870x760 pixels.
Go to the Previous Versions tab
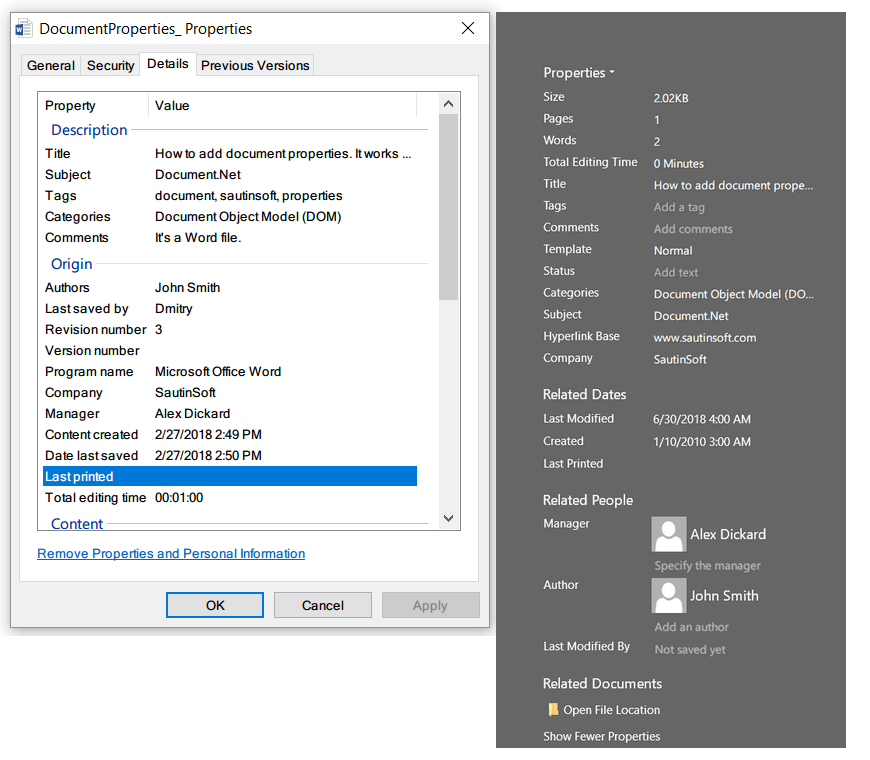click(255, 66)
